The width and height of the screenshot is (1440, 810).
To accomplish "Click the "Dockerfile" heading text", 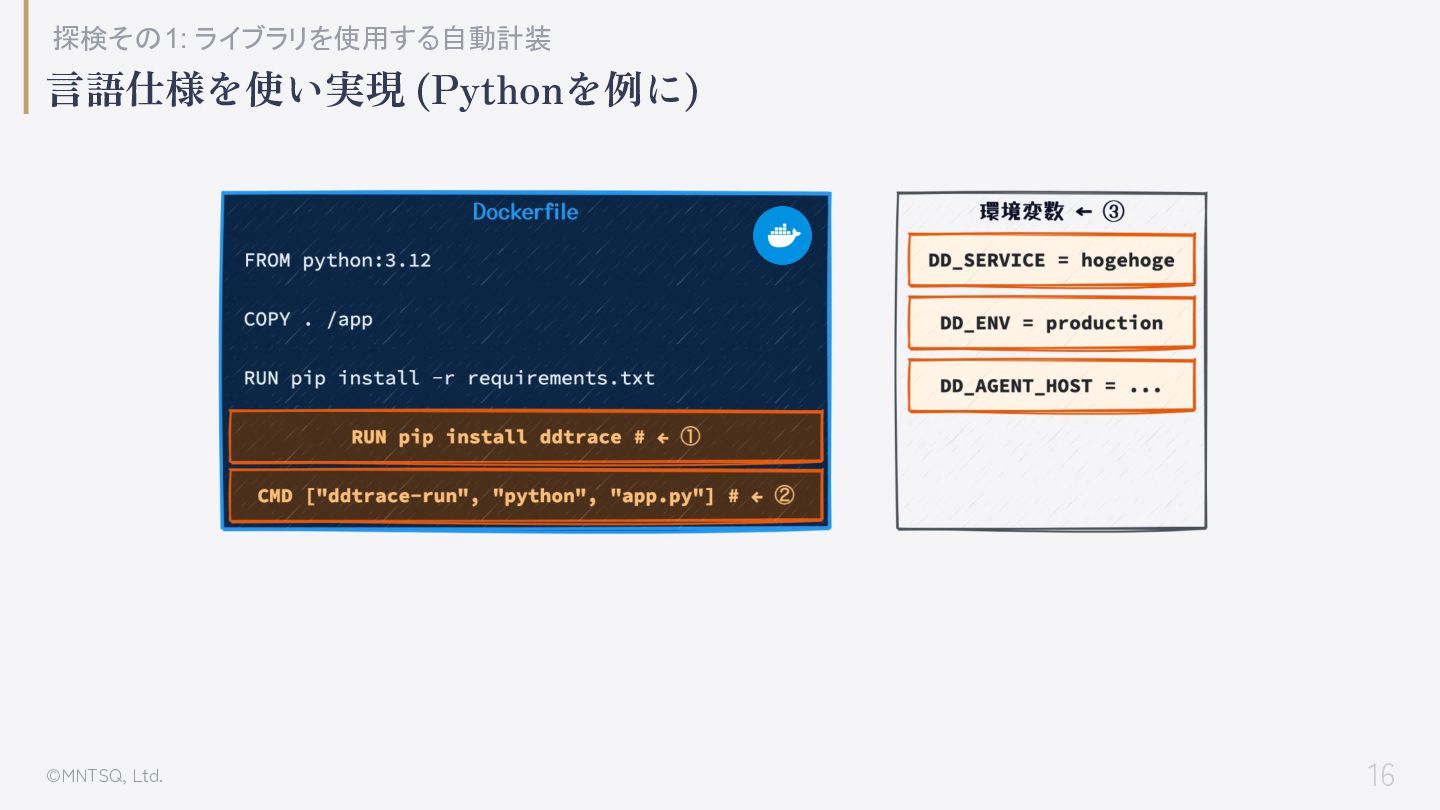I will point(525,211).
